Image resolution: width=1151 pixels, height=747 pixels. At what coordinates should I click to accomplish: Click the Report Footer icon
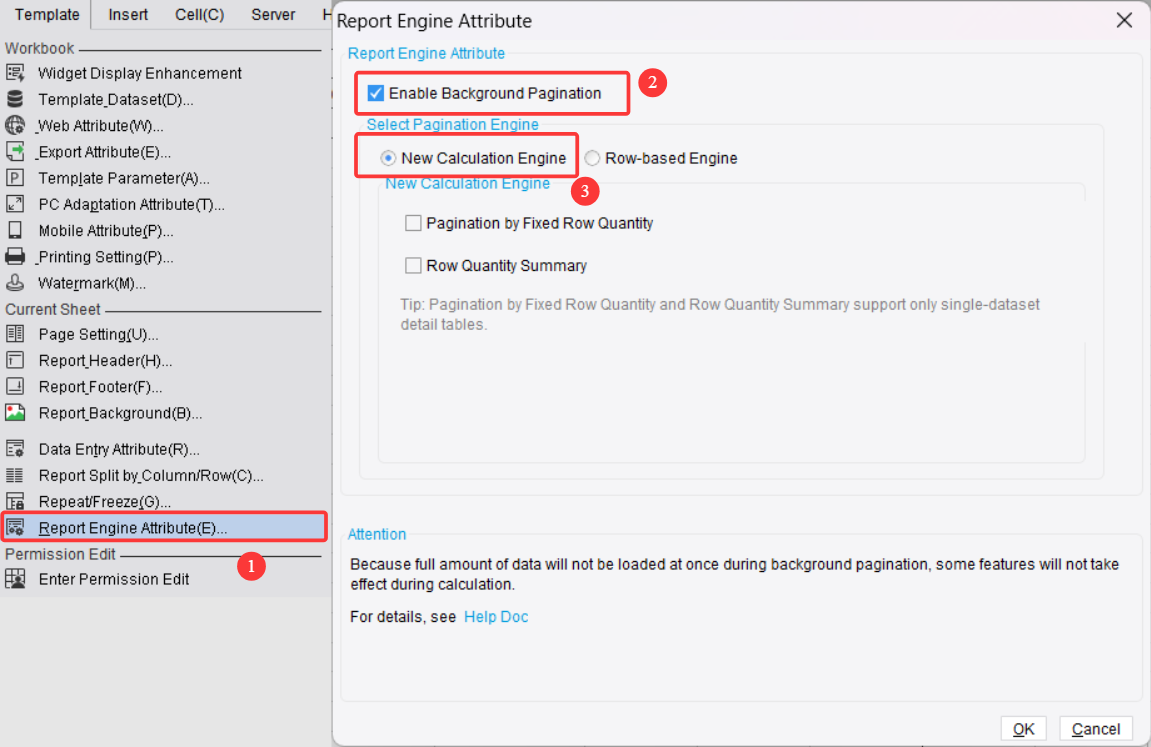point(15,387)
